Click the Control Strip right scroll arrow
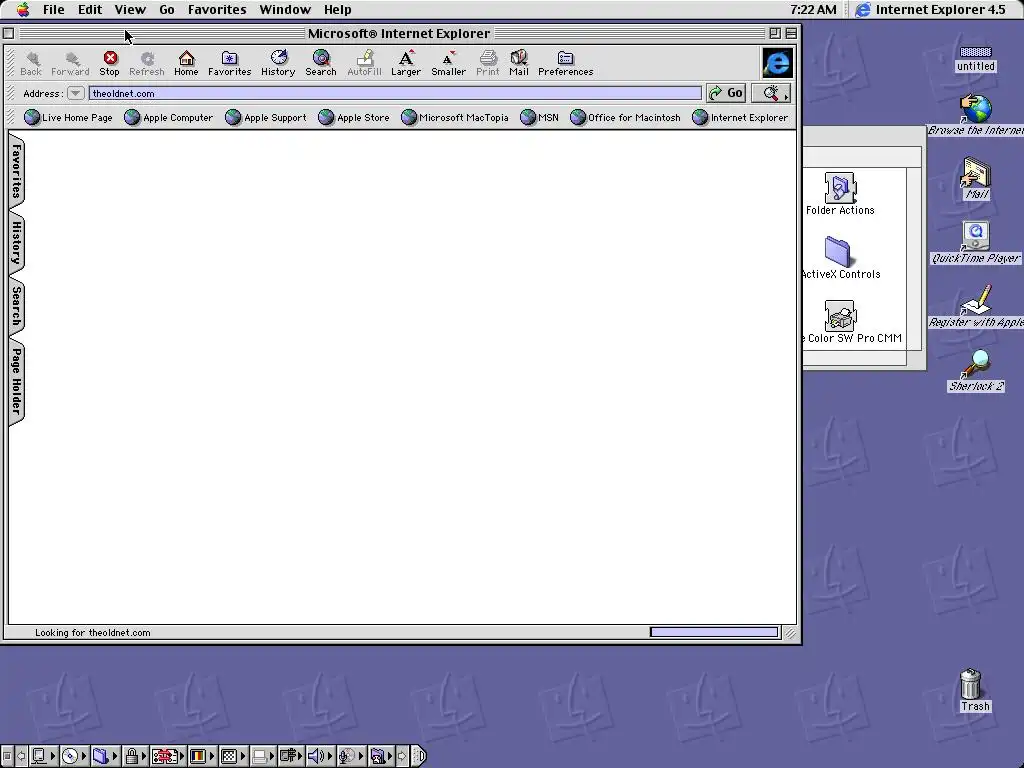 tap(402, 756)
